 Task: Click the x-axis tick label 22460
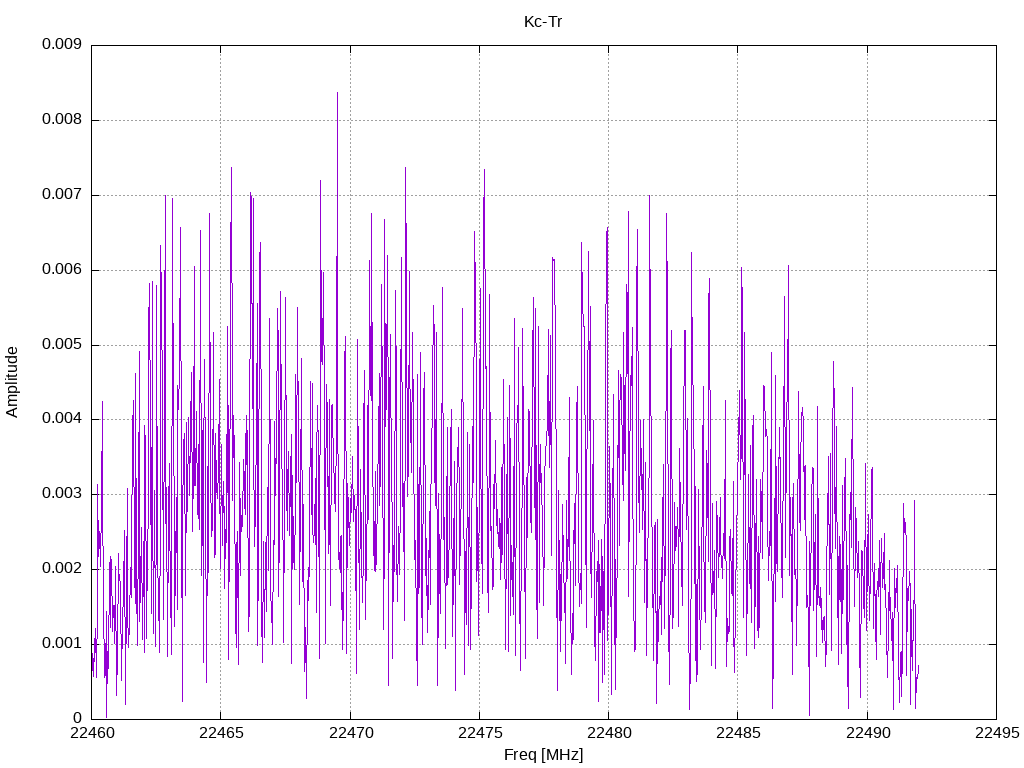[92, 733]
